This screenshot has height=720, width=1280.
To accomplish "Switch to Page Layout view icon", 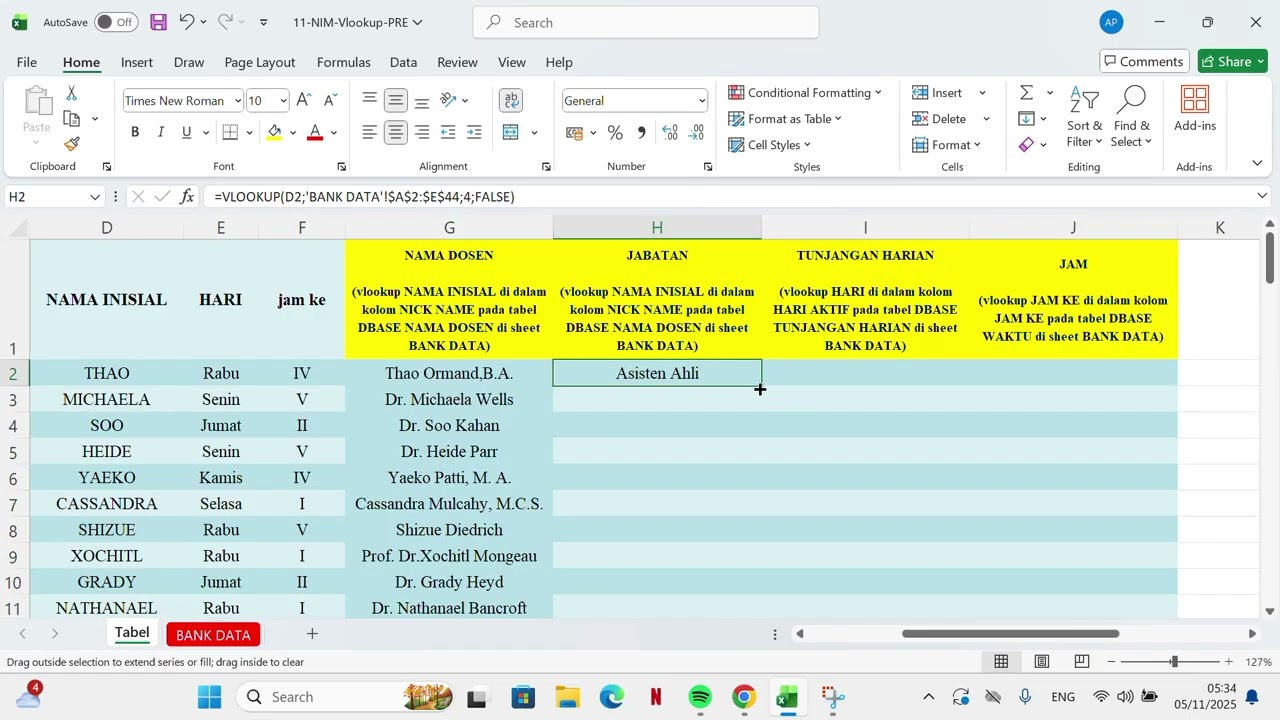I will [1041, 662].
